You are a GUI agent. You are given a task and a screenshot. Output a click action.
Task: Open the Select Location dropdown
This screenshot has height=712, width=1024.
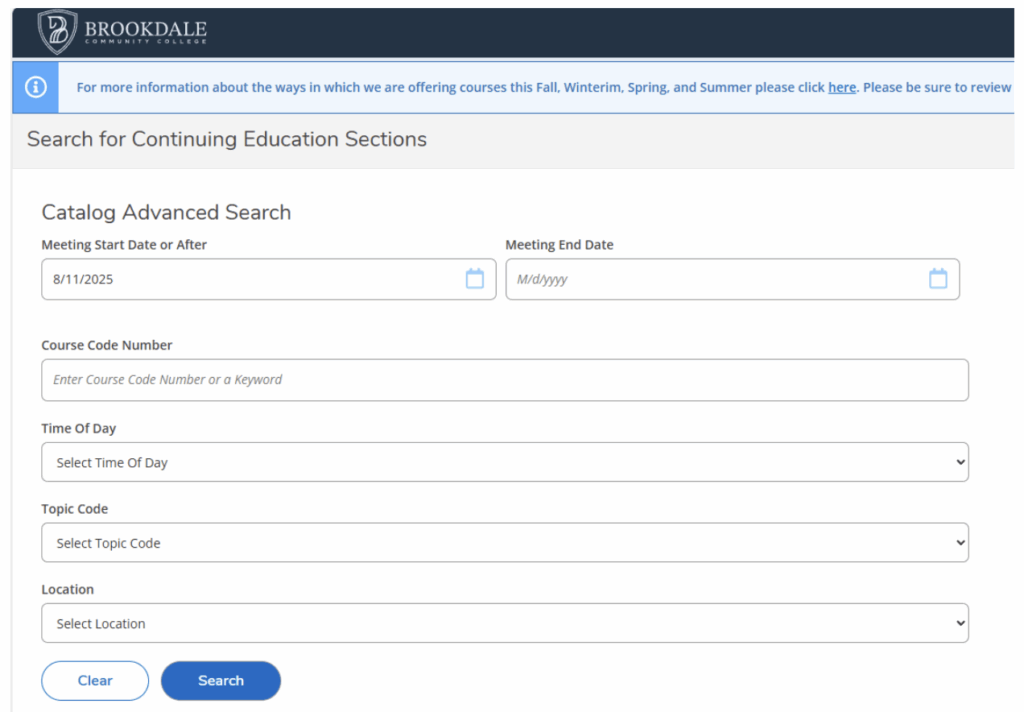coord(505,623)
